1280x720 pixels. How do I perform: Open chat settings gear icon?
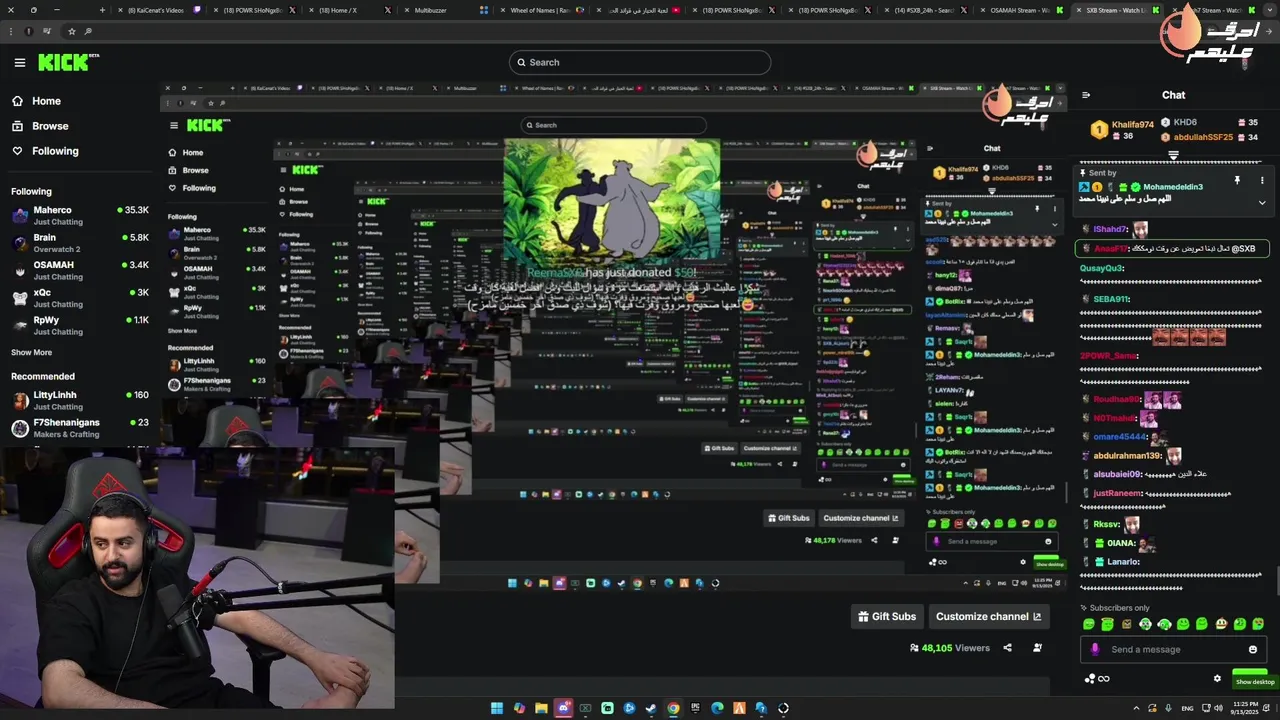(1217, 678)
